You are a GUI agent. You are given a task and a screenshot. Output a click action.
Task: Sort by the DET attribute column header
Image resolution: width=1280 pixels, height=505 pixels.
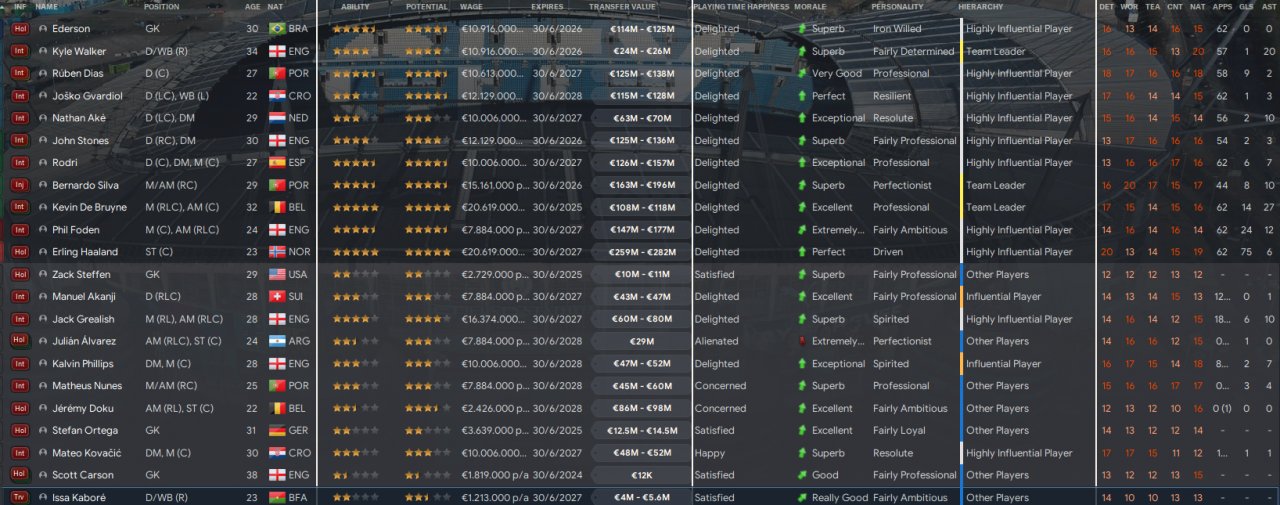pos(1106,7)
